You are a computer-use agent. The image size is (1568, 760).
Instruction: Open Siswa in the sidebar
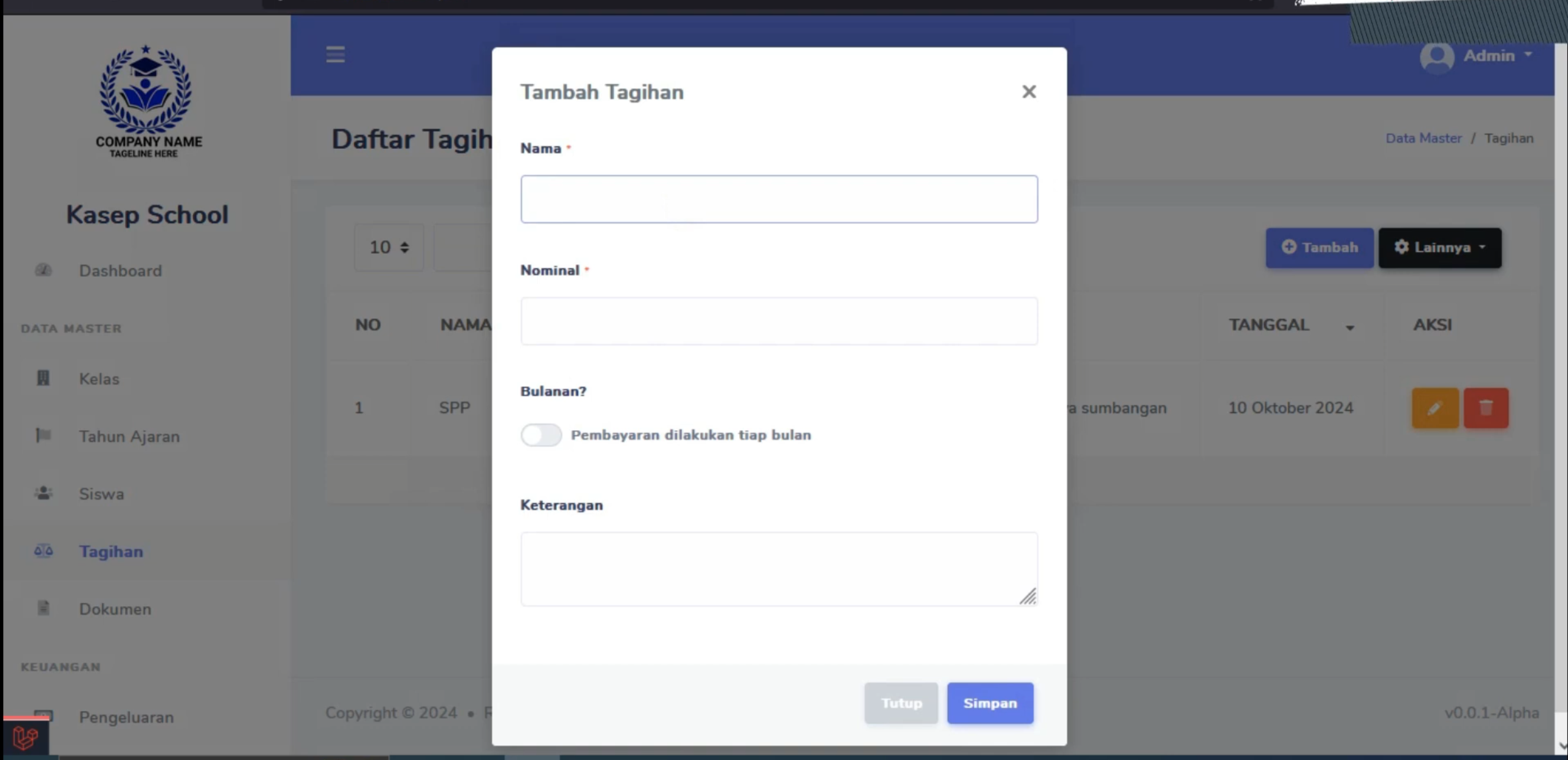[x=101, y=494]
